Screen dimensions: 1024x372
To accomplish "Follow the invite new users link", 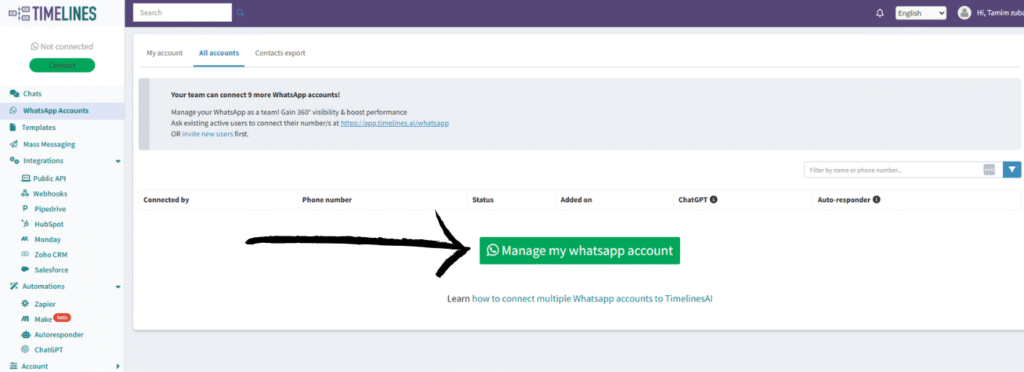I will click(x=208, y=134).
